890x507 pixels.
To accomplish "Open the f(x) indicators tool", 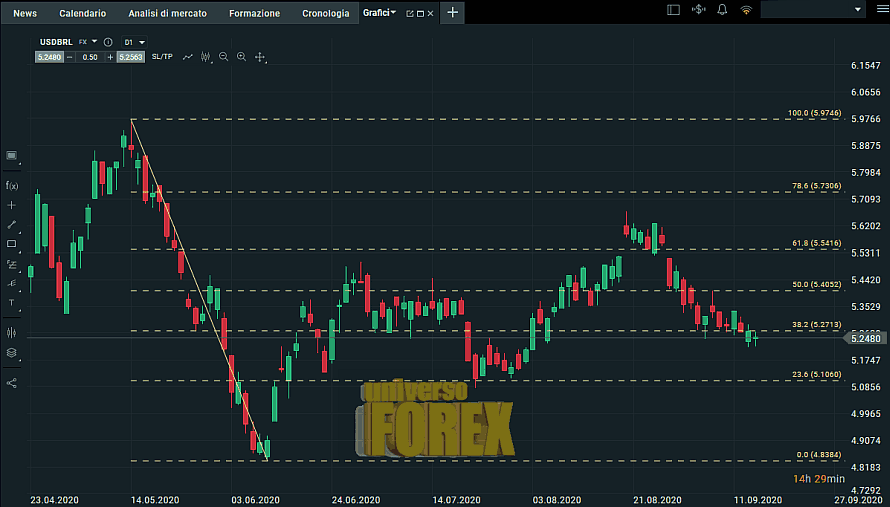I will [x=12, y=185].
